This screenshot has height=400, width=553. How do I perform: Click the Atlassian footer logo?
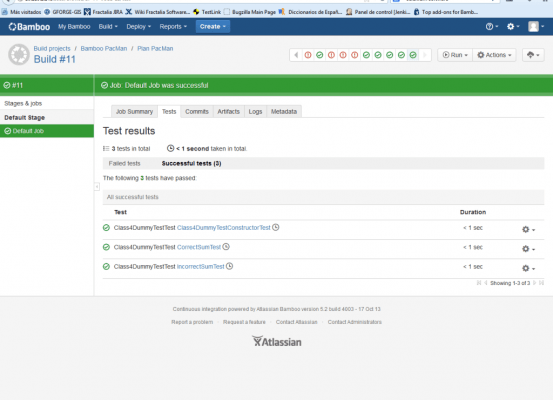tap(277, 341)
